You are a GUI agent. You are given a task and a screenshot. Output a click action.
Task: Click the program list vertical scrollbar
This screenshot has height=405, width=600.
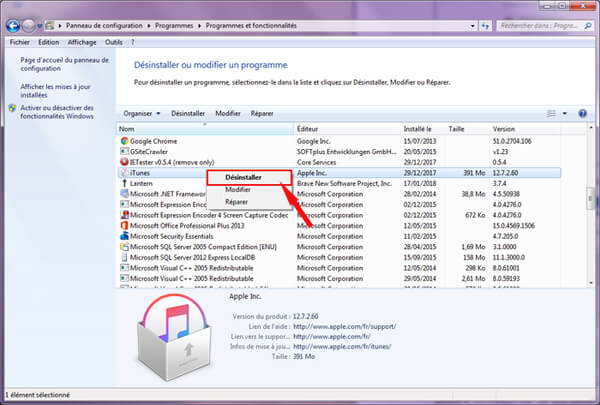591,200
